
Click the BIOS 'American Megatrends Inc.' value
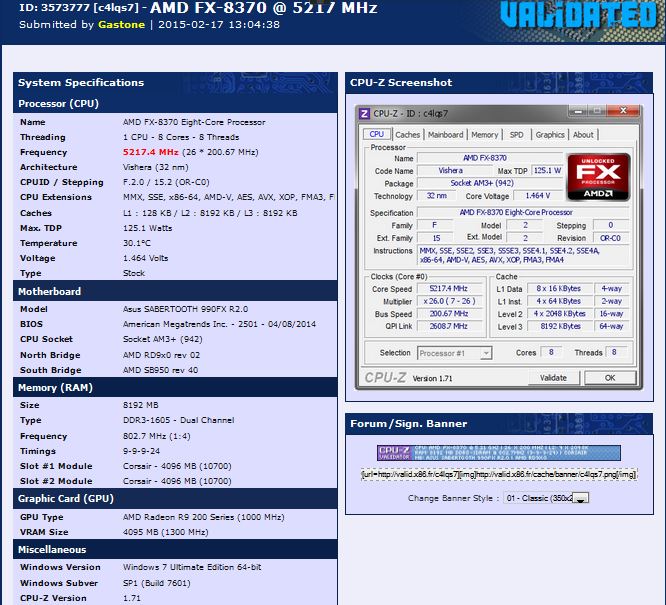(x=219, y=324)
